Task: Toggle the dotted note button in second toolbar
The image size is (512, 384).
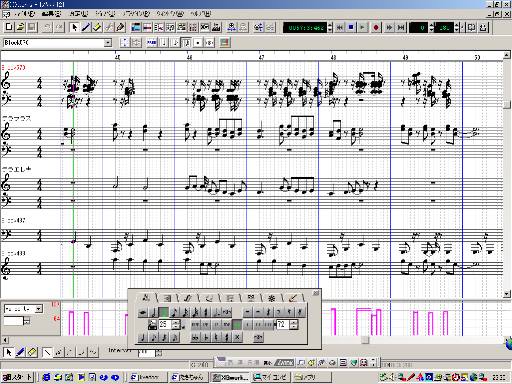Action: coord(198,43)
